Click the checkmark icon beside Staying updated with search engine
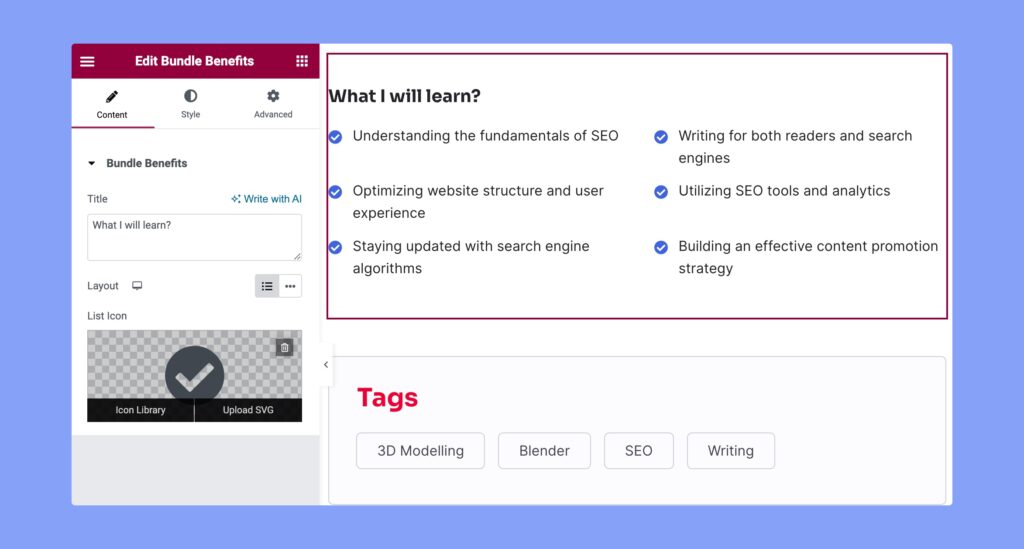This screenshot has width=1024, height=549. point(336,247)
